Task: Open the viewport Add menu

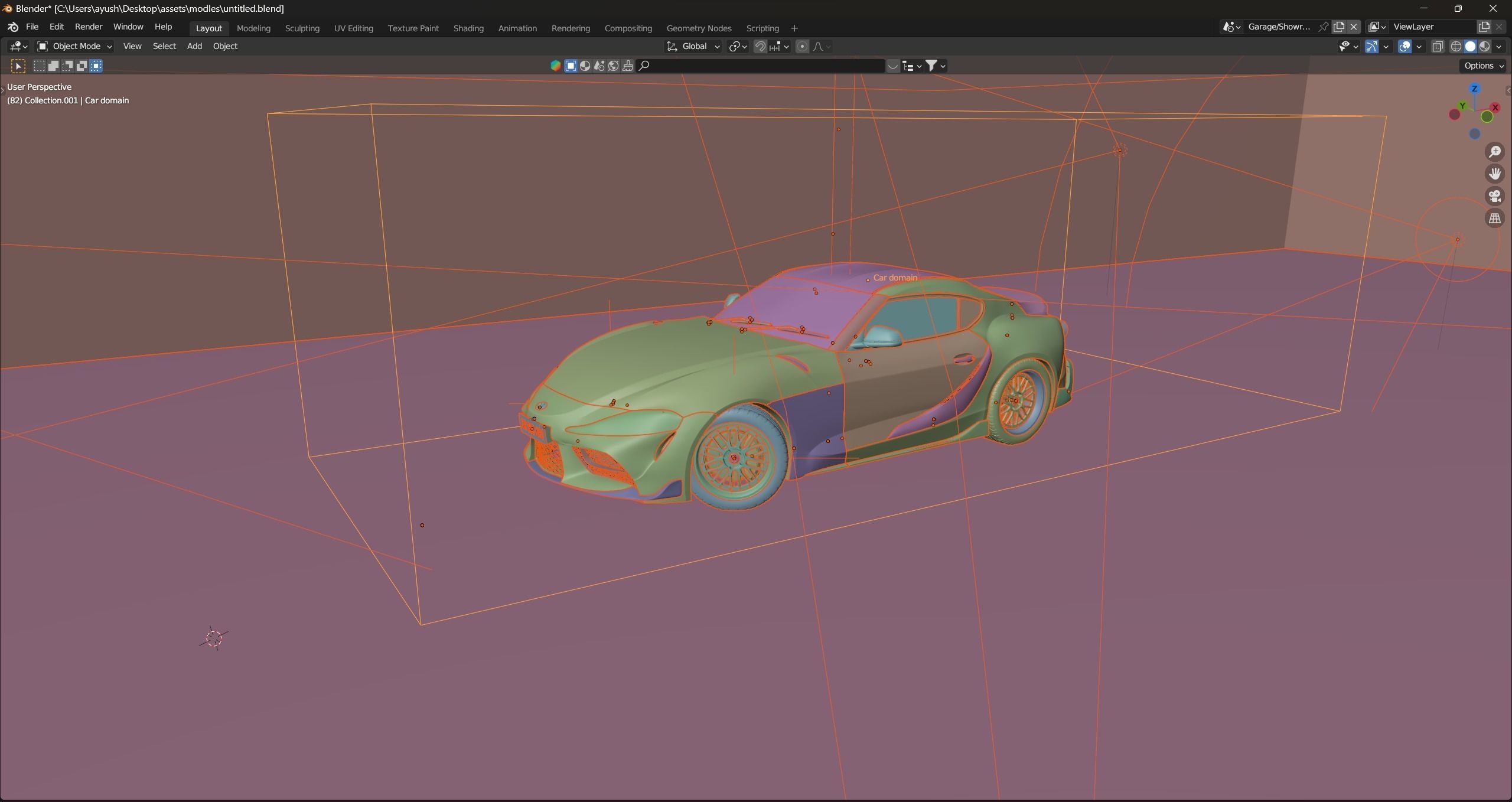Action: tap(194, 46)
